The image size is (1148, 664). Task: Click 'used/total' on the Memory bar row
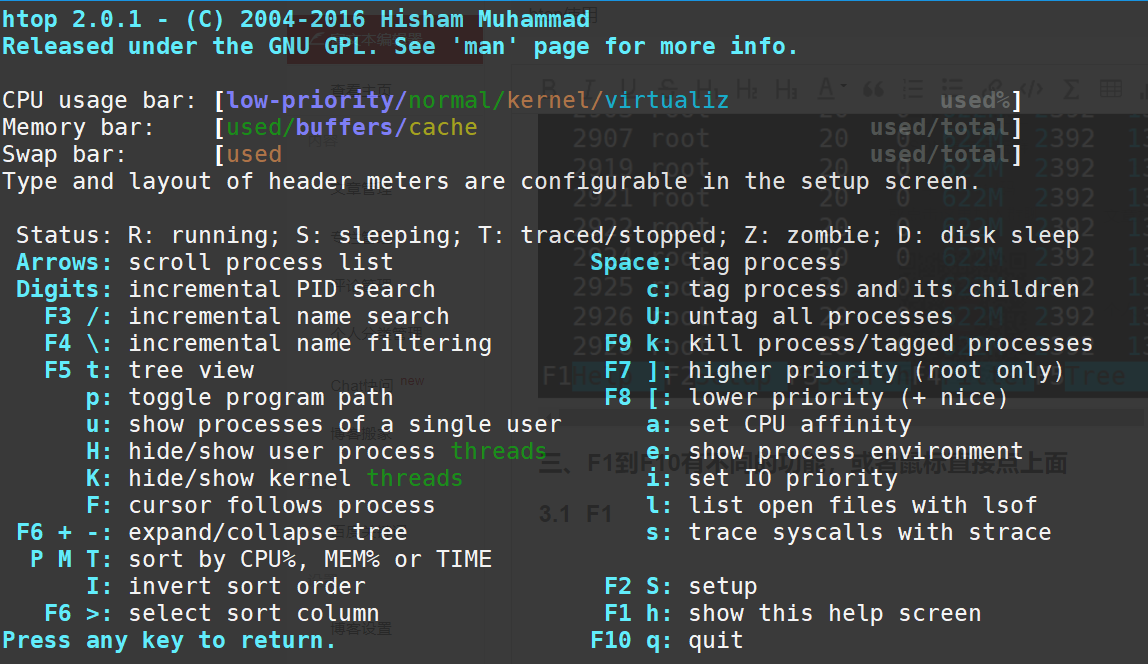coord(939,127)
